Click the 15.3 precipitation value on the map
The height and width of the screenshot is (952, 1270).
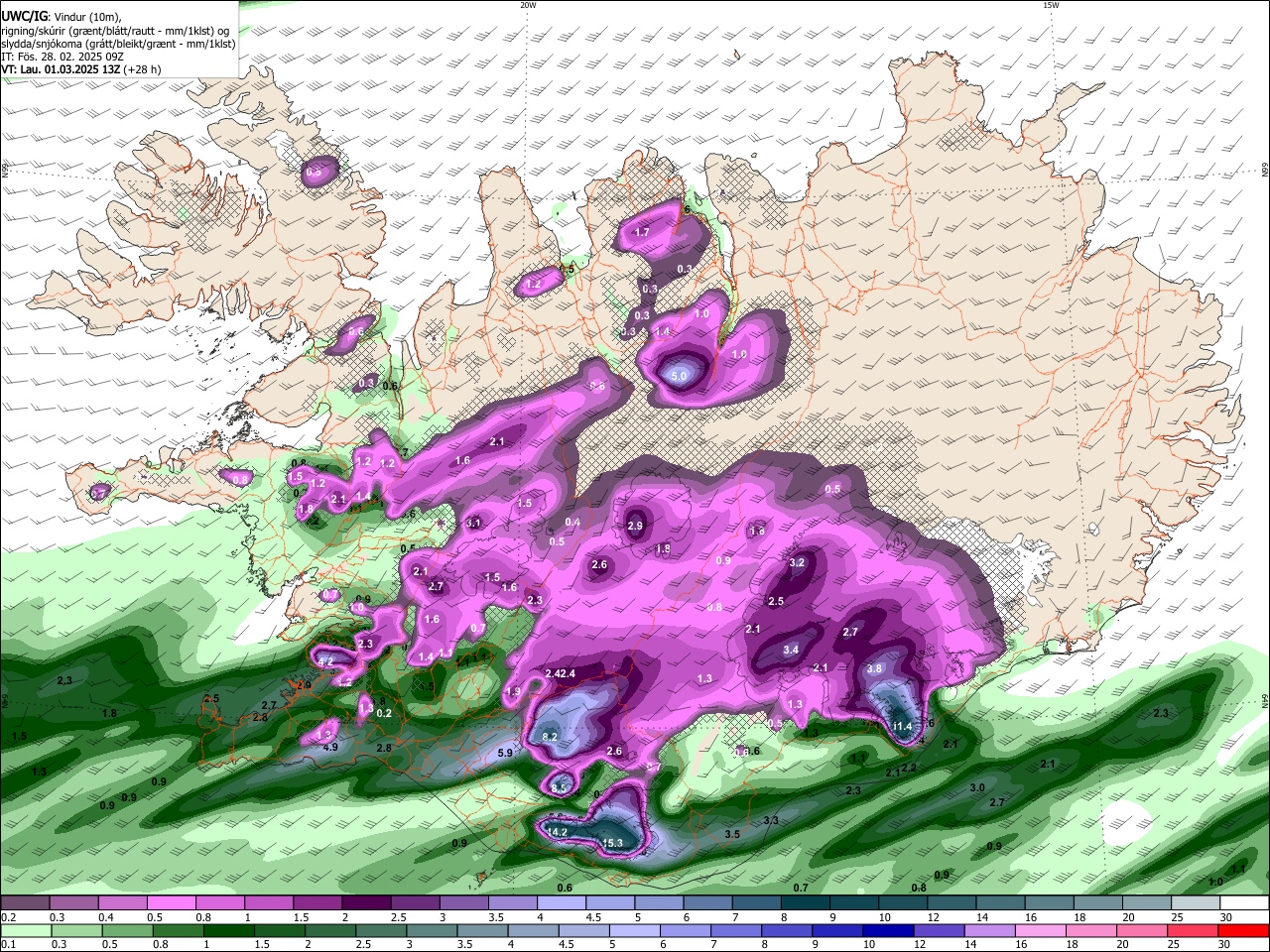click(613, 843)
